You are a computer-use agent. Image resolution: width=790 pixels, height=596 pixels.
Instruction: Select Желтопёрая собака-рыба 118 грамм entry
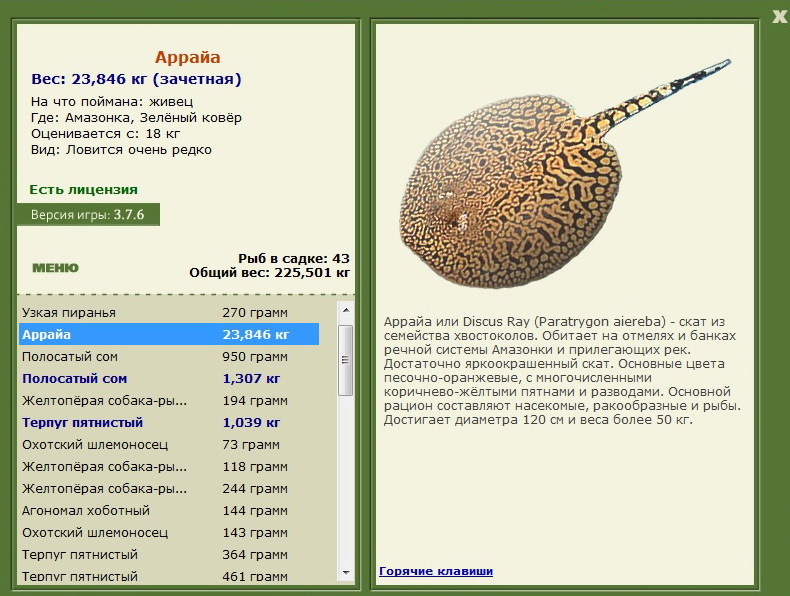coord(169,467)
